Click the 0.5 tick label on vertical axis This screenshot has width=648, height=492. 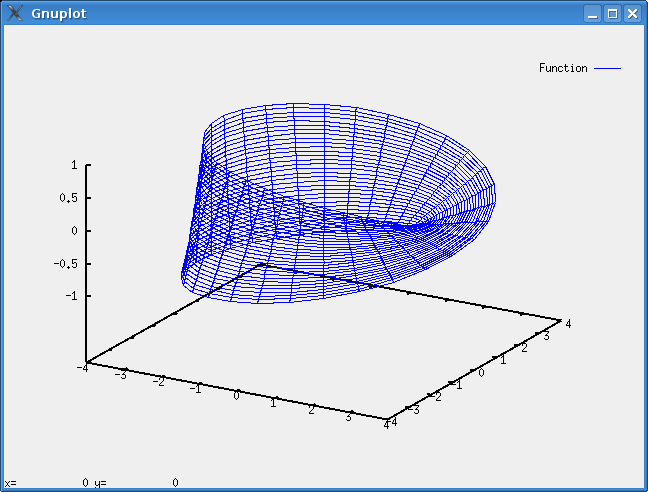[68, 198]
